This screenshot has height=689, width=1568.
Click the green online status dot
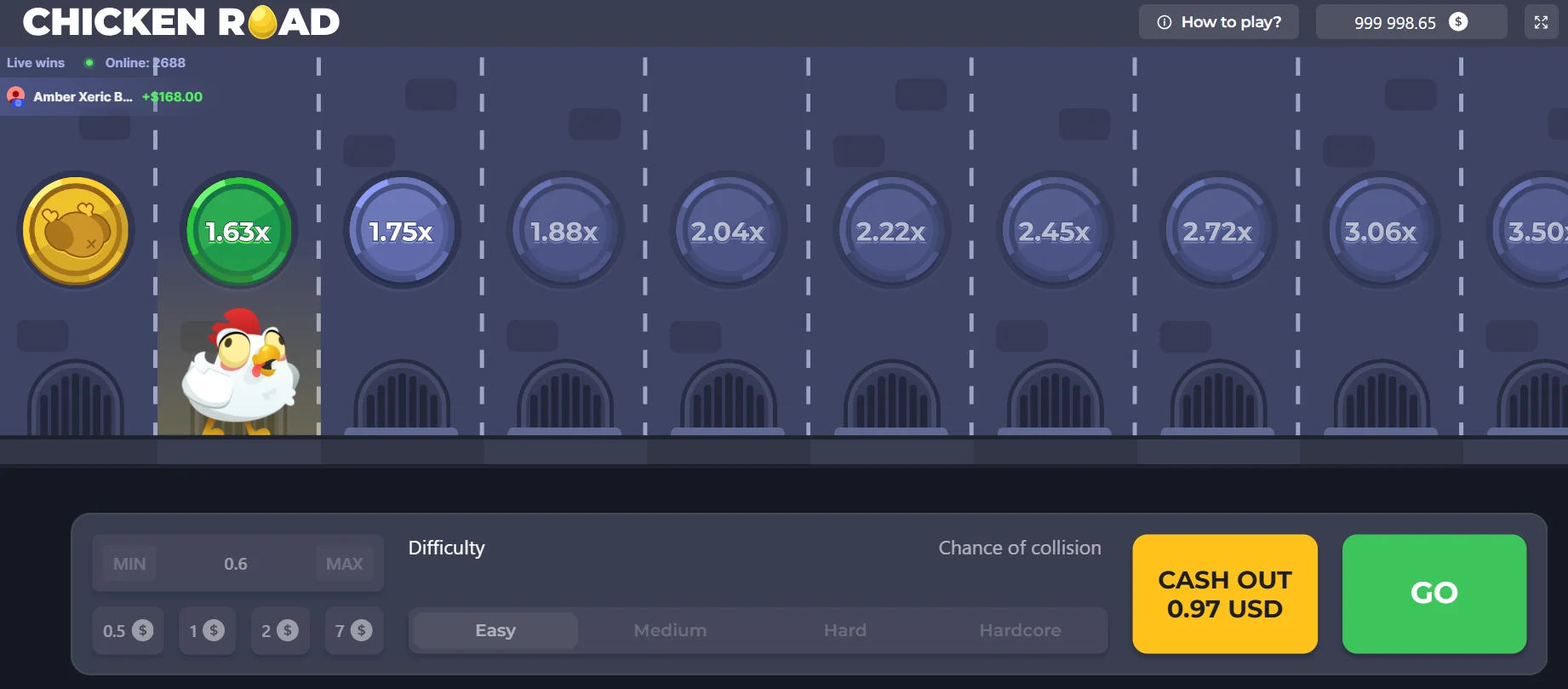coord(89,62)
